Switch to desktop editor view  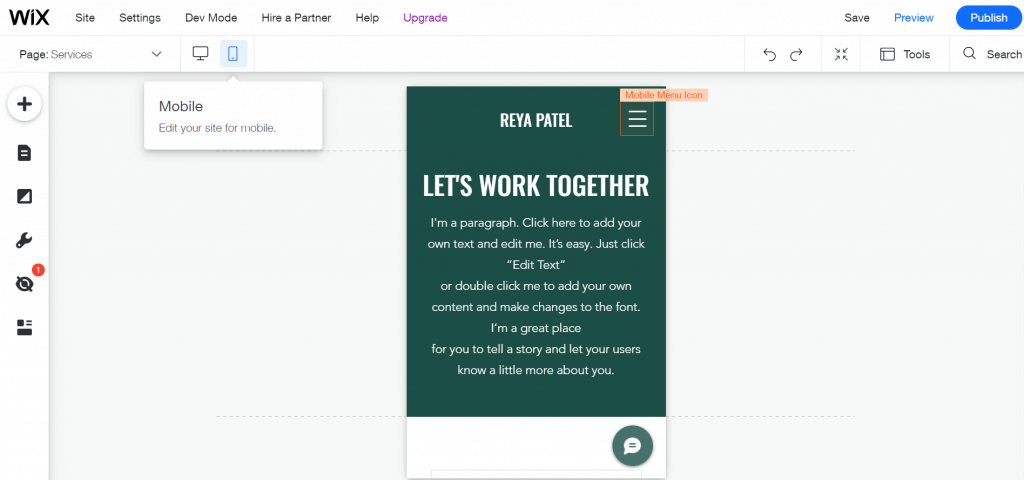(200, 54)
